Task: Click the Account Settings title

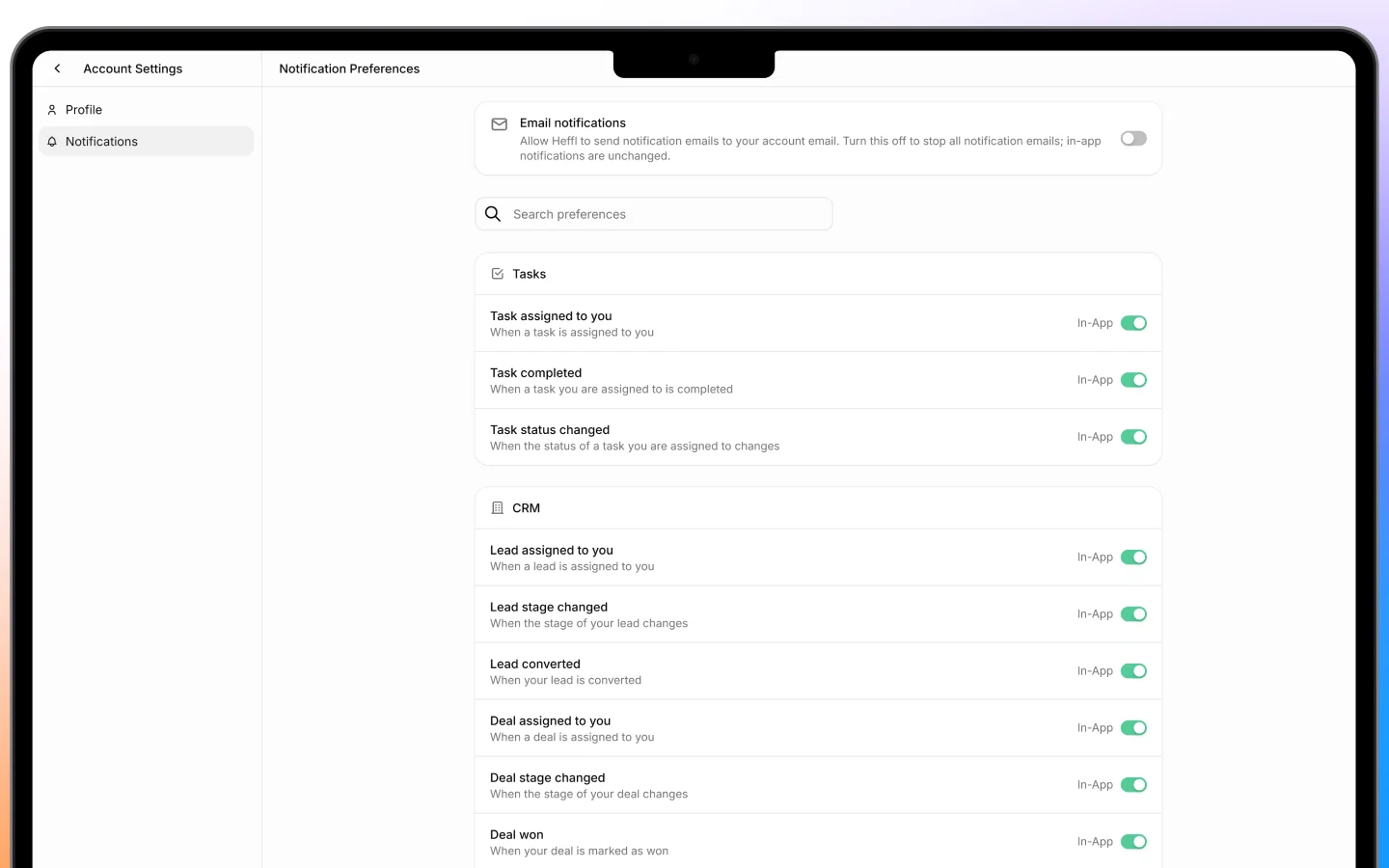Action: pyautogui.click(x=133, y=68)
